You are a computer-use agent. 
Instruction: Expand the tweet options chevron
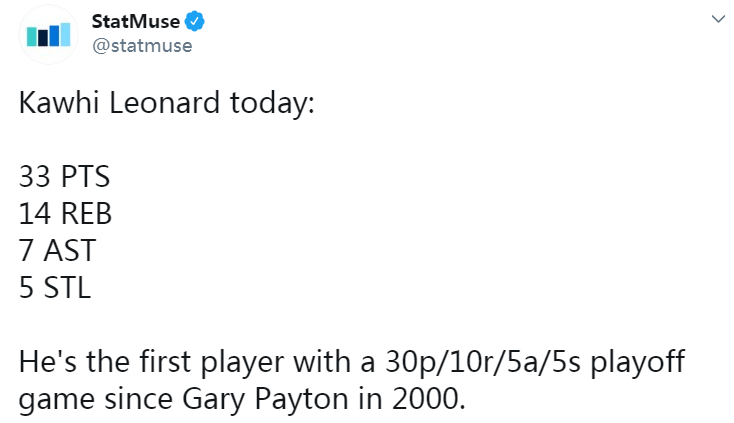tap(718, 19)
